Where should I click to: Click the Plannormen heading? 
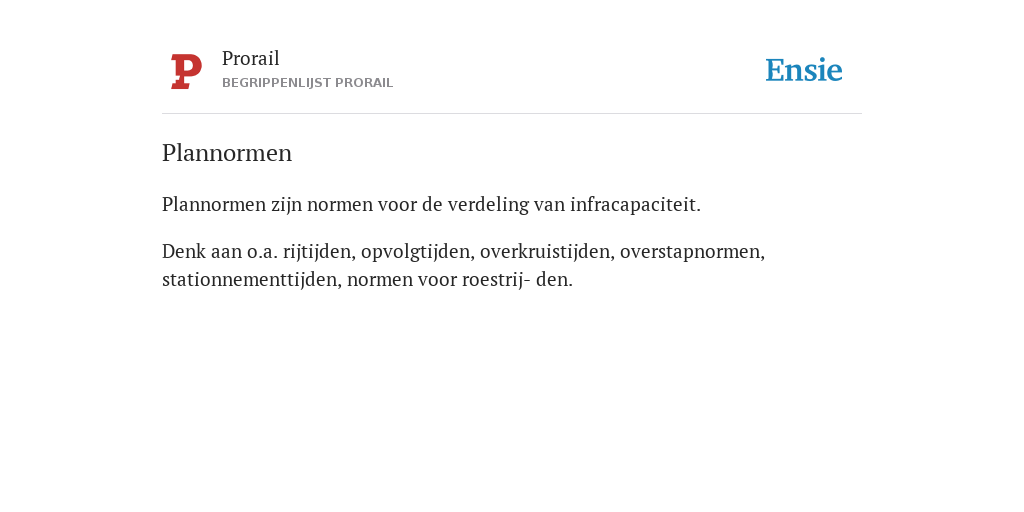click(x=227, y=153)
